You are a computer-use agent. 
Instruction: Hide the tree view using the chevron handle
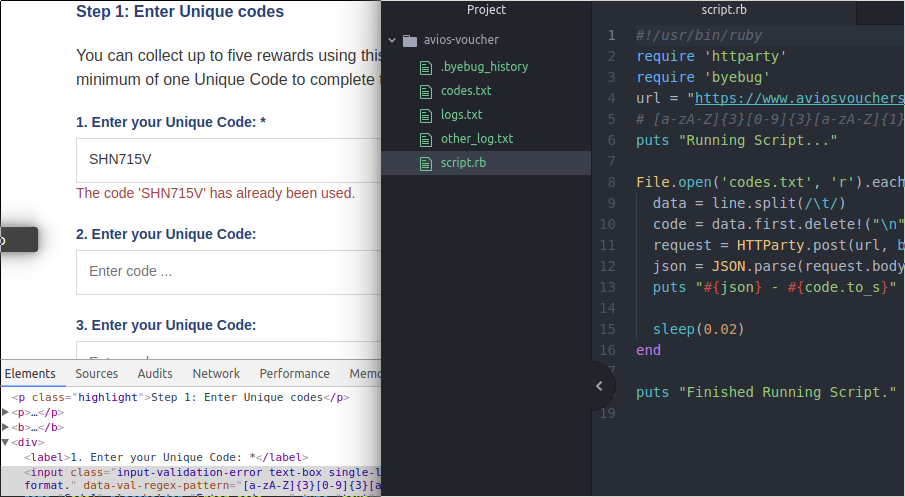point(599,386)
